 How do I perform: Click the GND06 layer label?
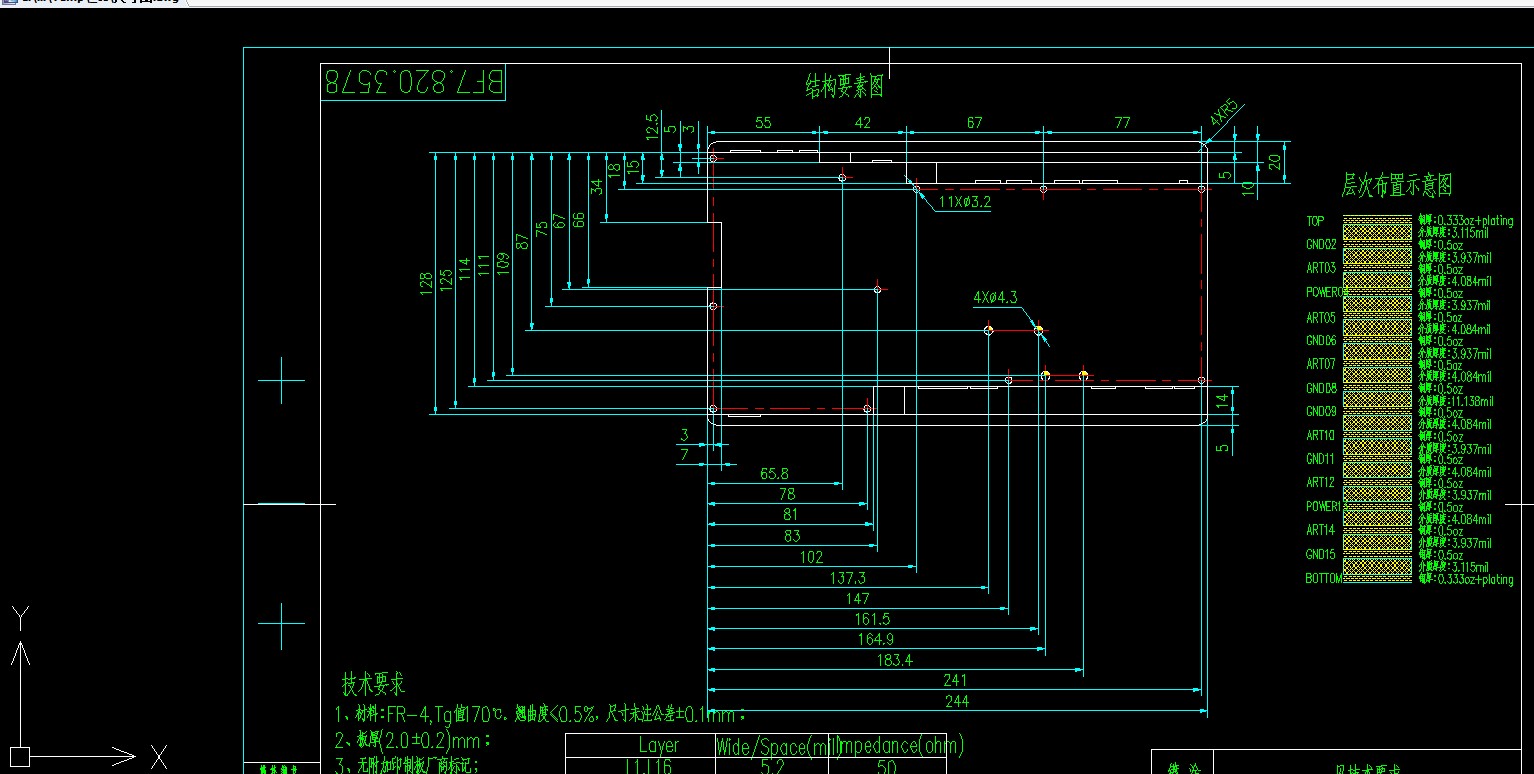pyautogui.click(x=1321, y=341)
